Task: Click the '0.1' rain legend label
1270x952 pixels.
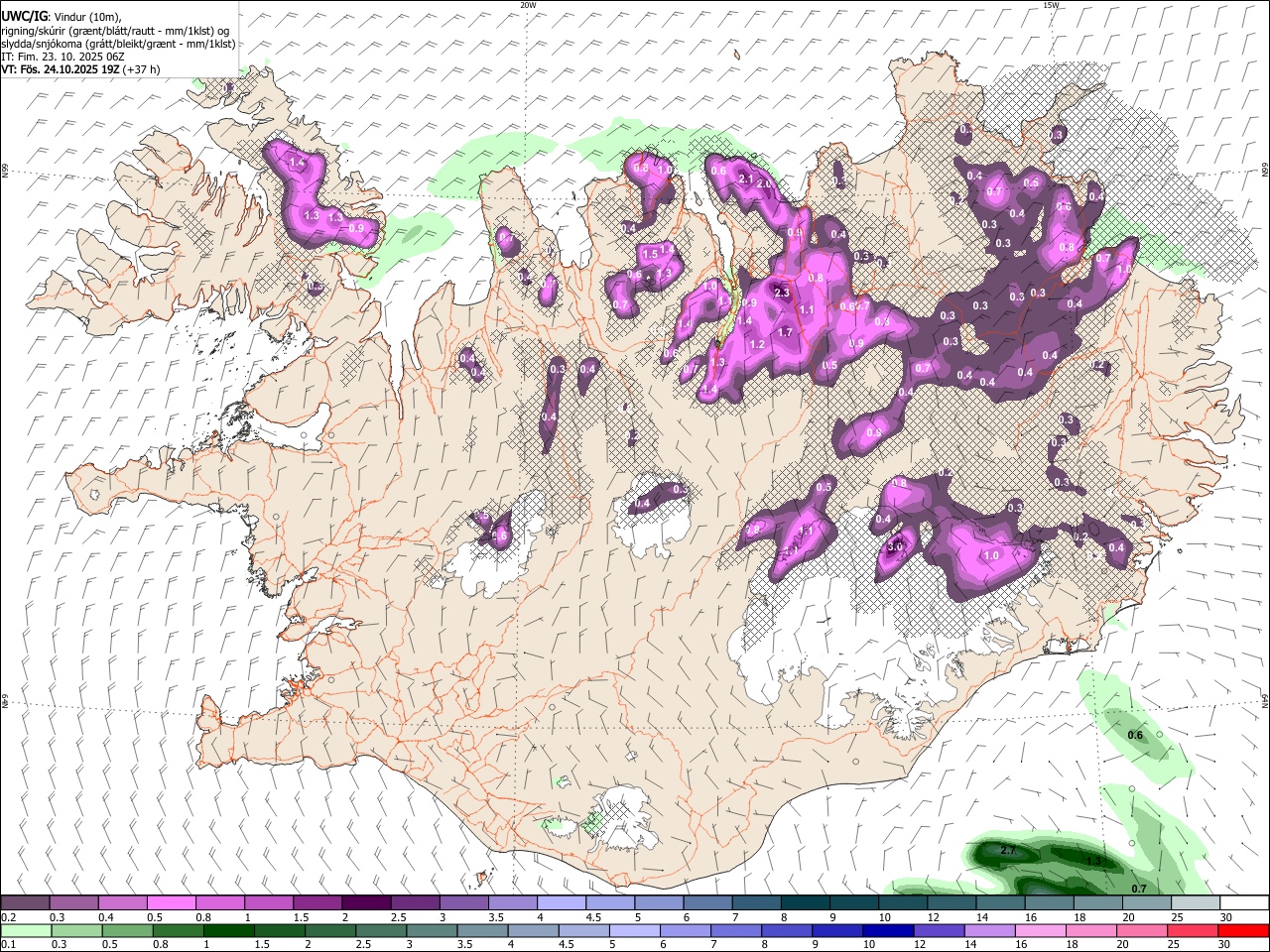Action: (x=8, y=944)
